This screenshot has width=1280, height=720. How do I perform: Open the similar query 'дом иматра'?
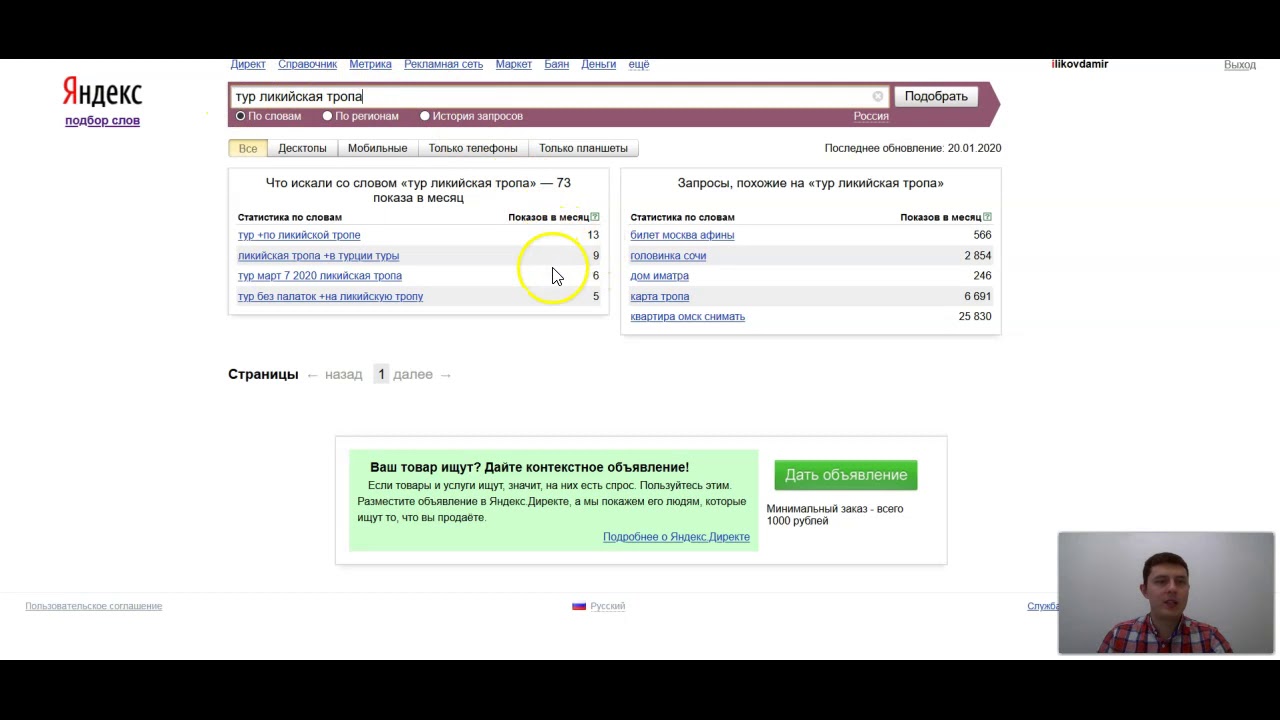coord(659,276)
